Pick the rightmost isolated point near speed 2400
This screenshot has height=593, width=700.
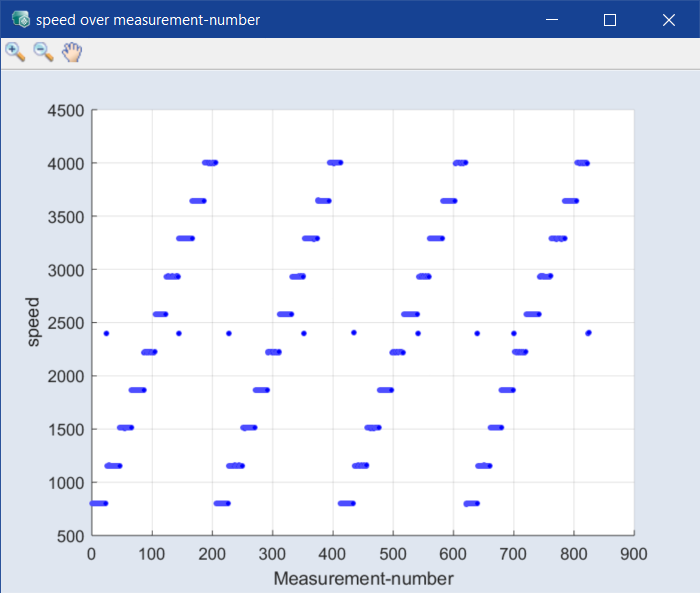point(588,333)
